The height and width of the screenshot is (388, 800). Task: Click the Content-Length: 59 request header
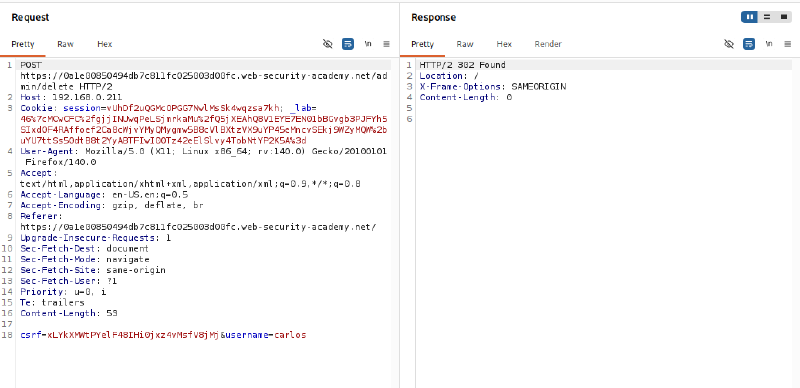pos(69,313)
